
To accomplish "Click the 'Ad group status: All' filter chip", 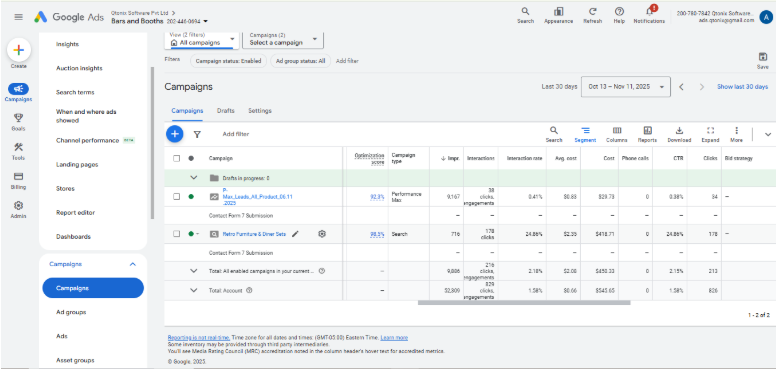I will click(x=300, y=61).
